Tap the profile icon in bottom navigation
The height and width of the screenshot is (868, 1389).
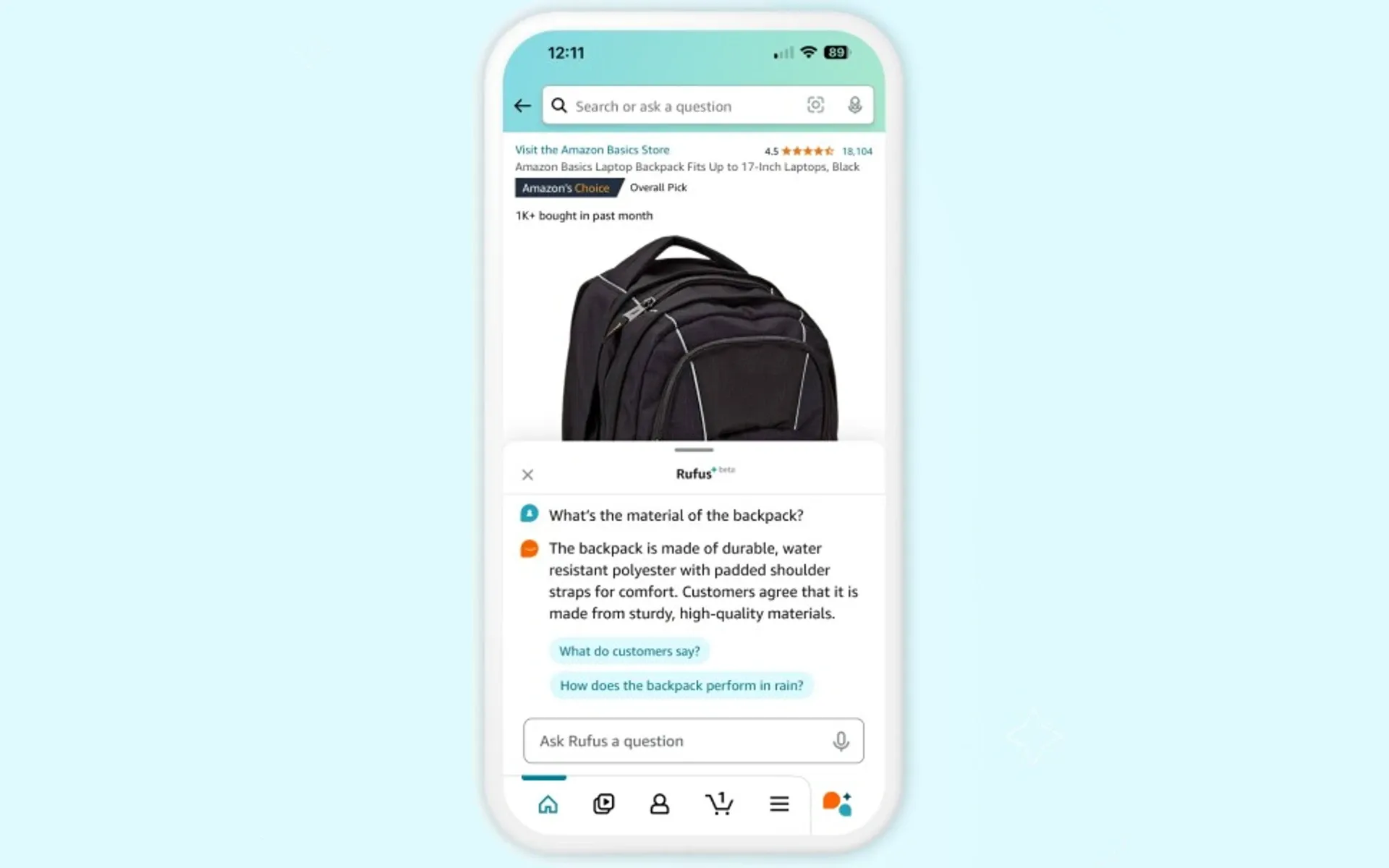tap(660, 804)
